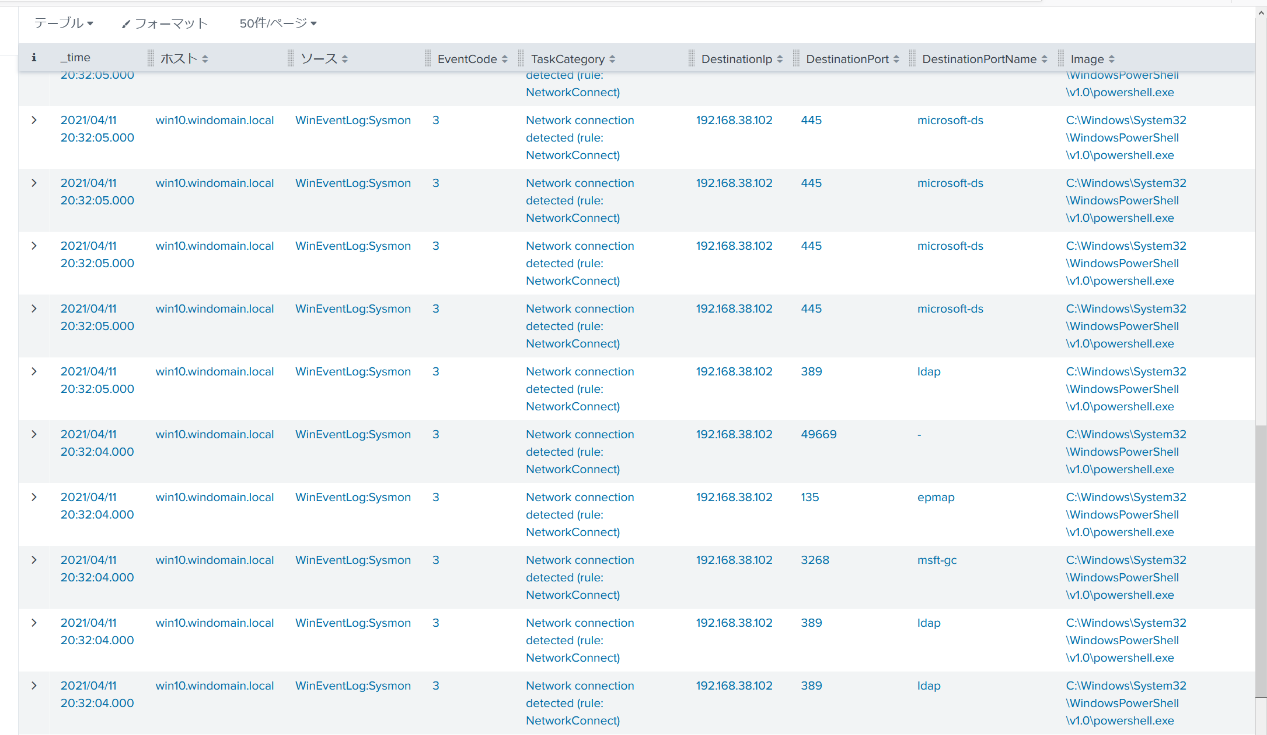Screen dimensions: 1267x735
Task: Click the msft-gc port name value
Action: coord(937,560)
